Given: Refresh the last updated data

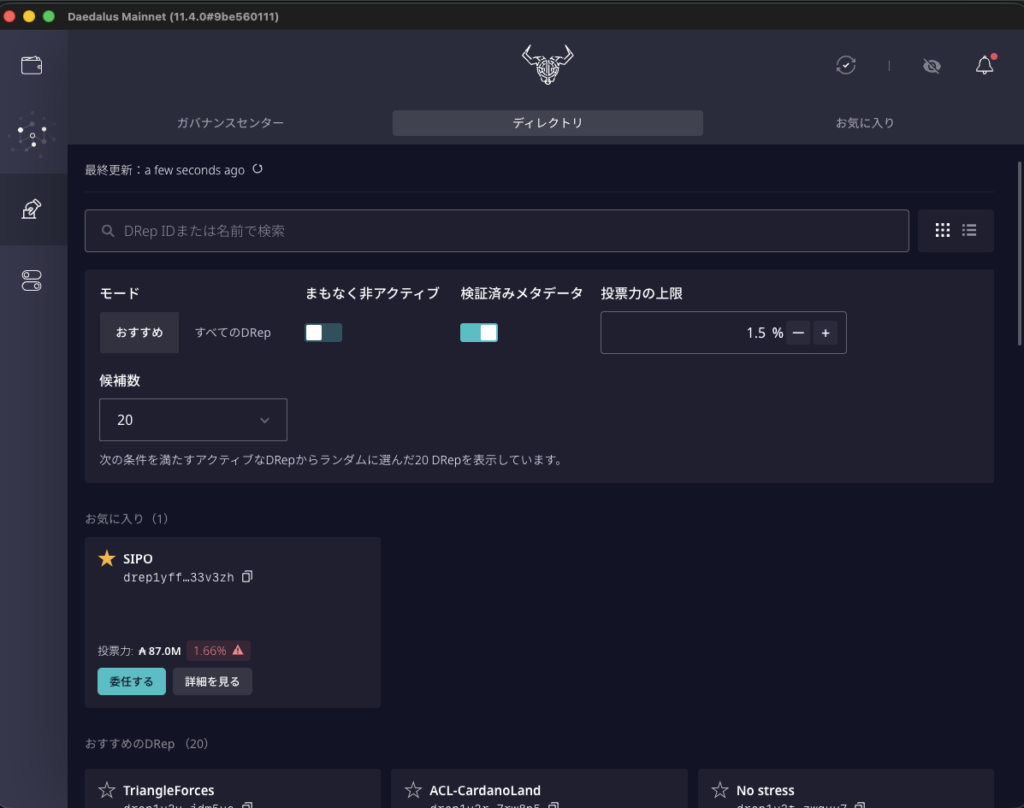Looking at the screenshot, I should (x=257, y=169).
